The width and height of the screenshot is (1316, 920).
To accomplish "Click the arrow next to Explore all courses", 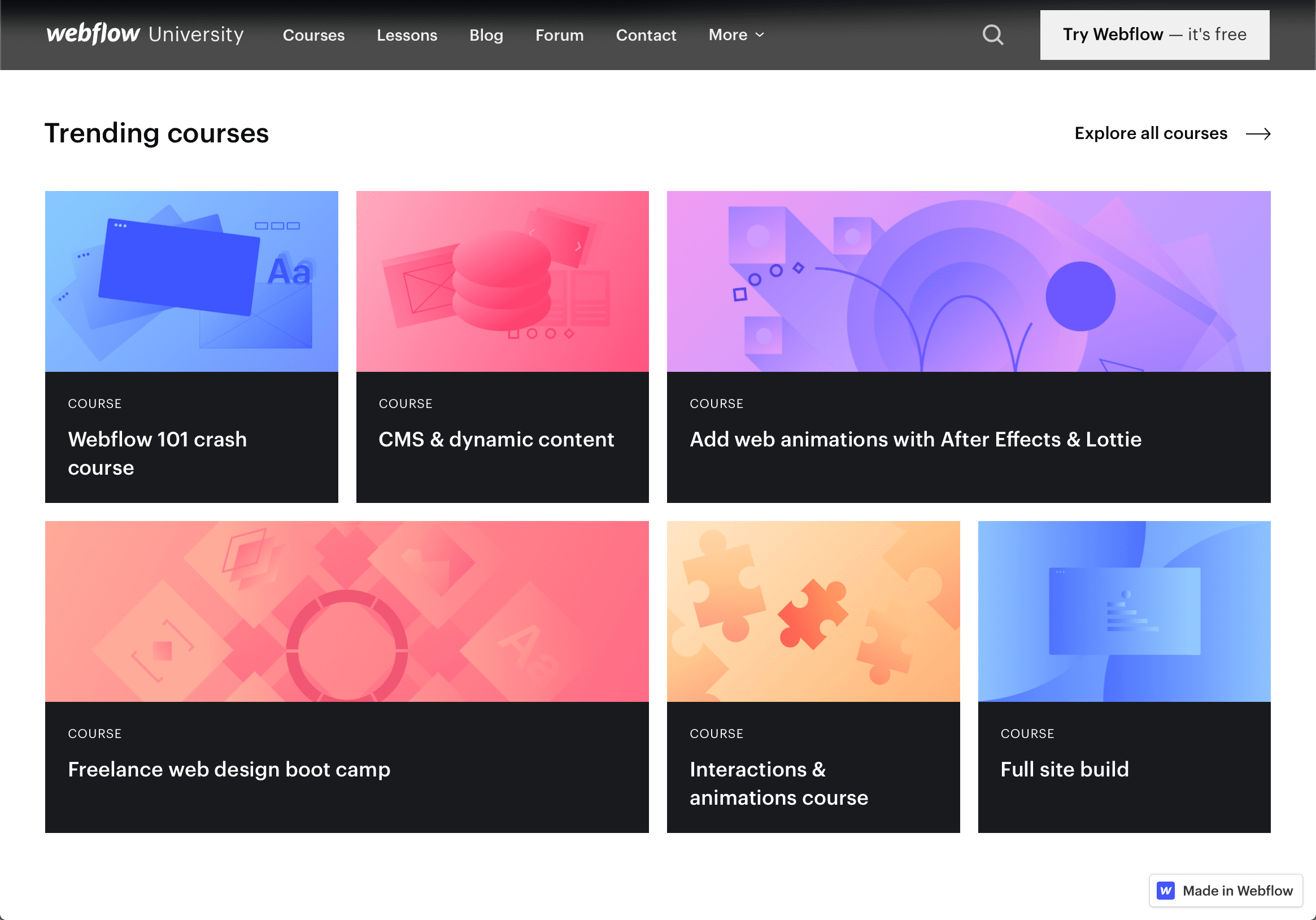I will (x=1258, y=133).
